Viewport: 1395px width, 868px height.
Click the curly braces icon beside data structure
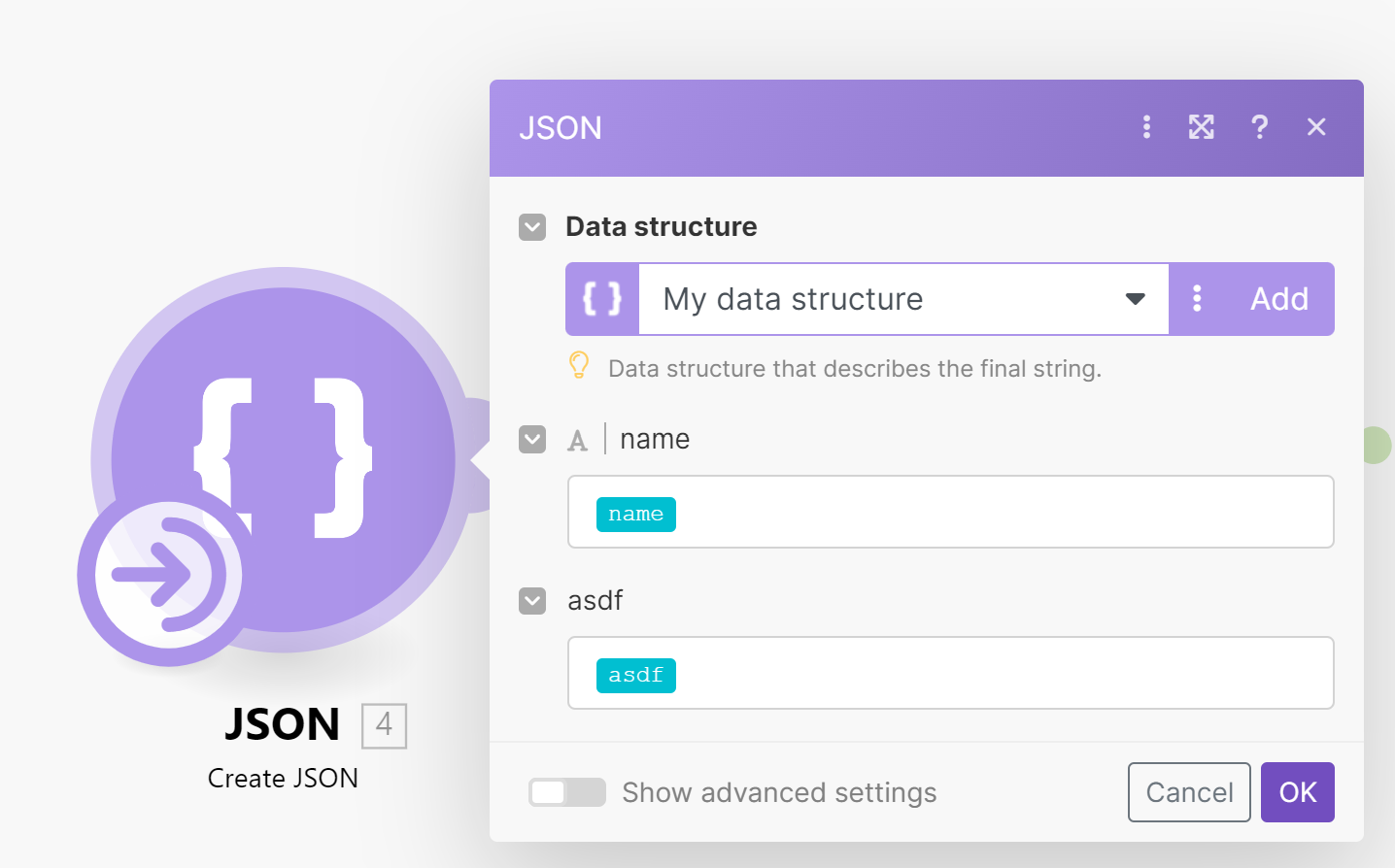pyautogui.click(x=602, y=299)
